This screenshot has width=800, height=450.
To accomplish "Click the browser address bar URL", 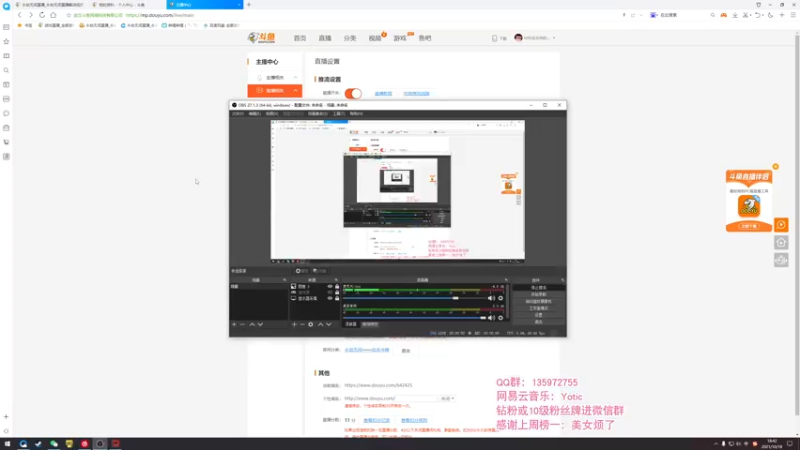I will pos(160,15).
